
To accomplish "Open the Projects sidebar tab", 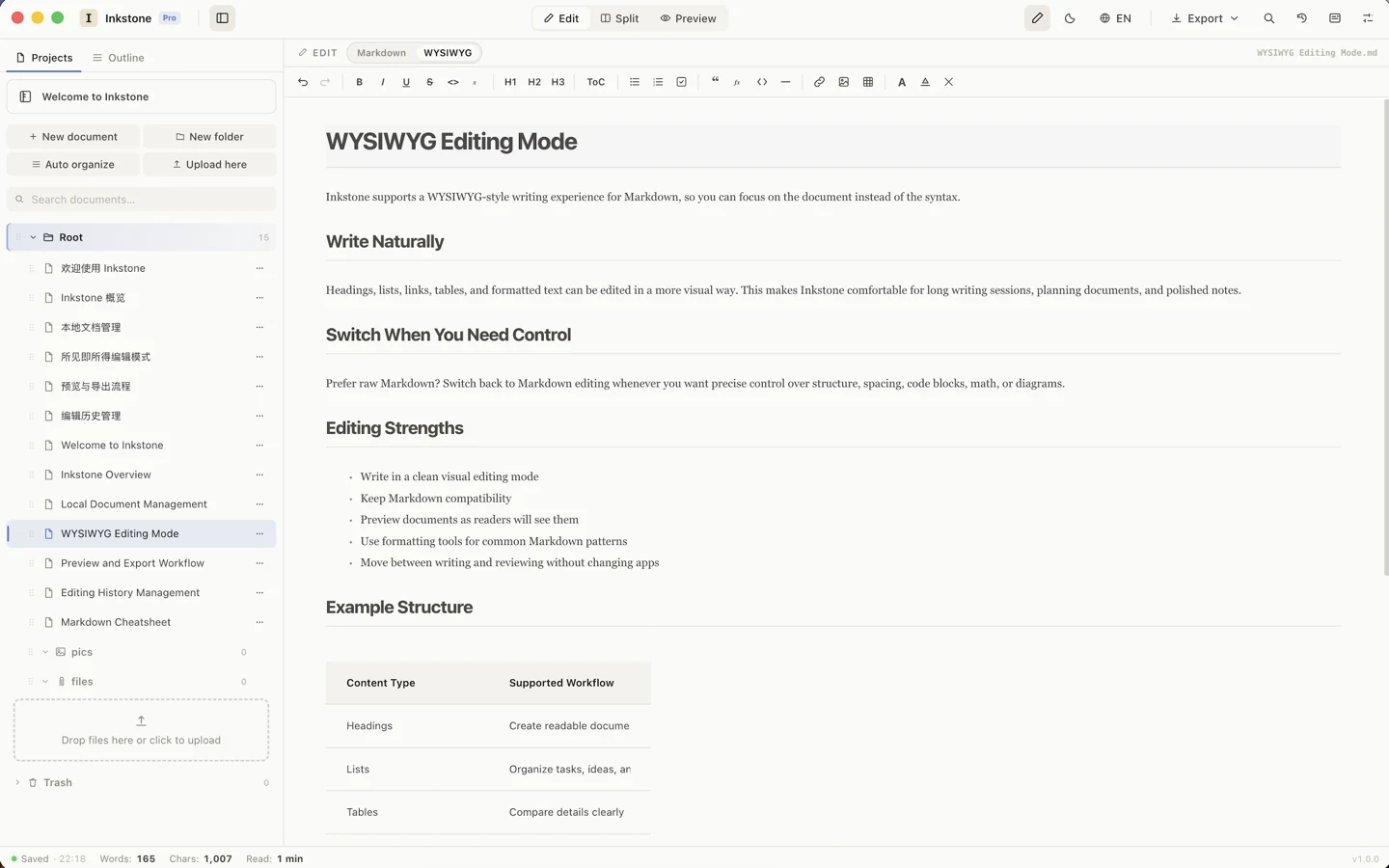I will pyautogui.click(x=44, y=58).
